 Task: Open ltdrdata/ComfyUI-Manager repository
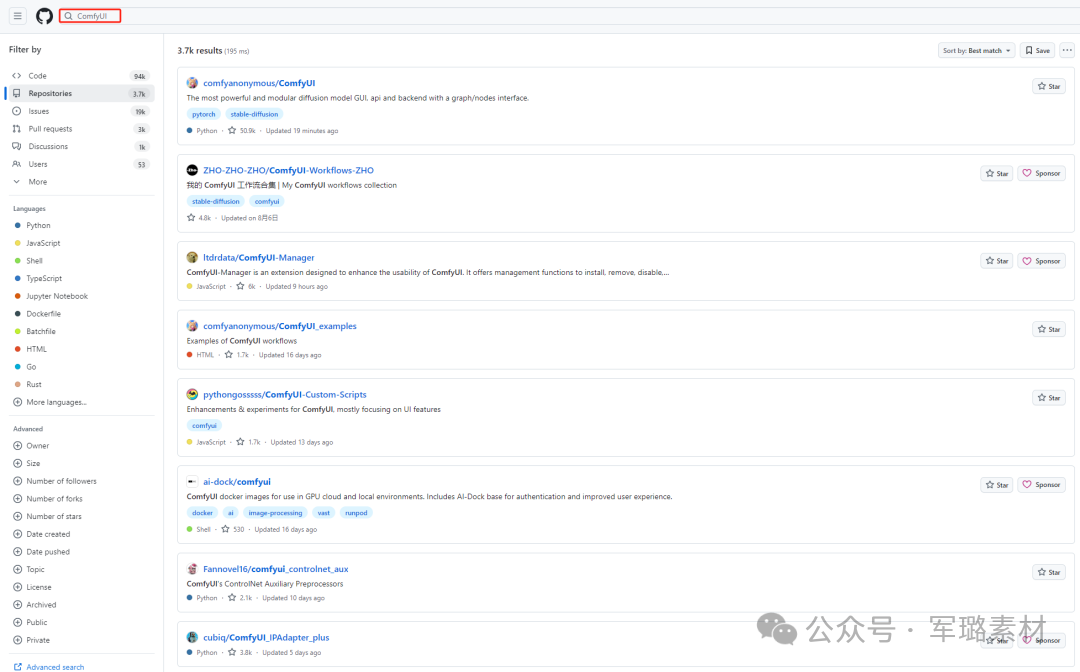coord(259,258)
